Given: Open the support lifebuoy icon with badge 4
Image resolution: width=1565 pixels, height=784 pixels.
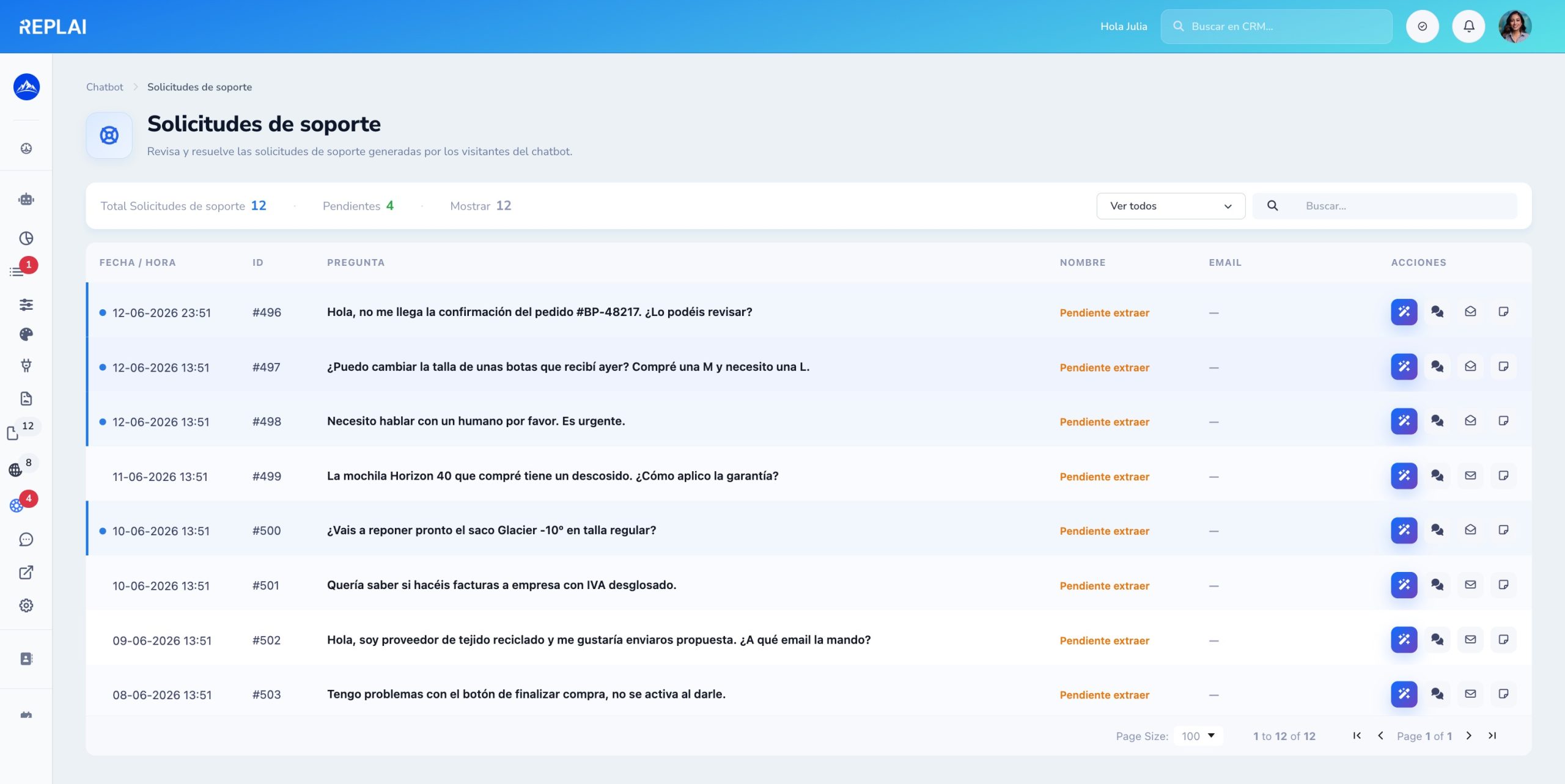Looking at the screenshot, I should [17, 505].
